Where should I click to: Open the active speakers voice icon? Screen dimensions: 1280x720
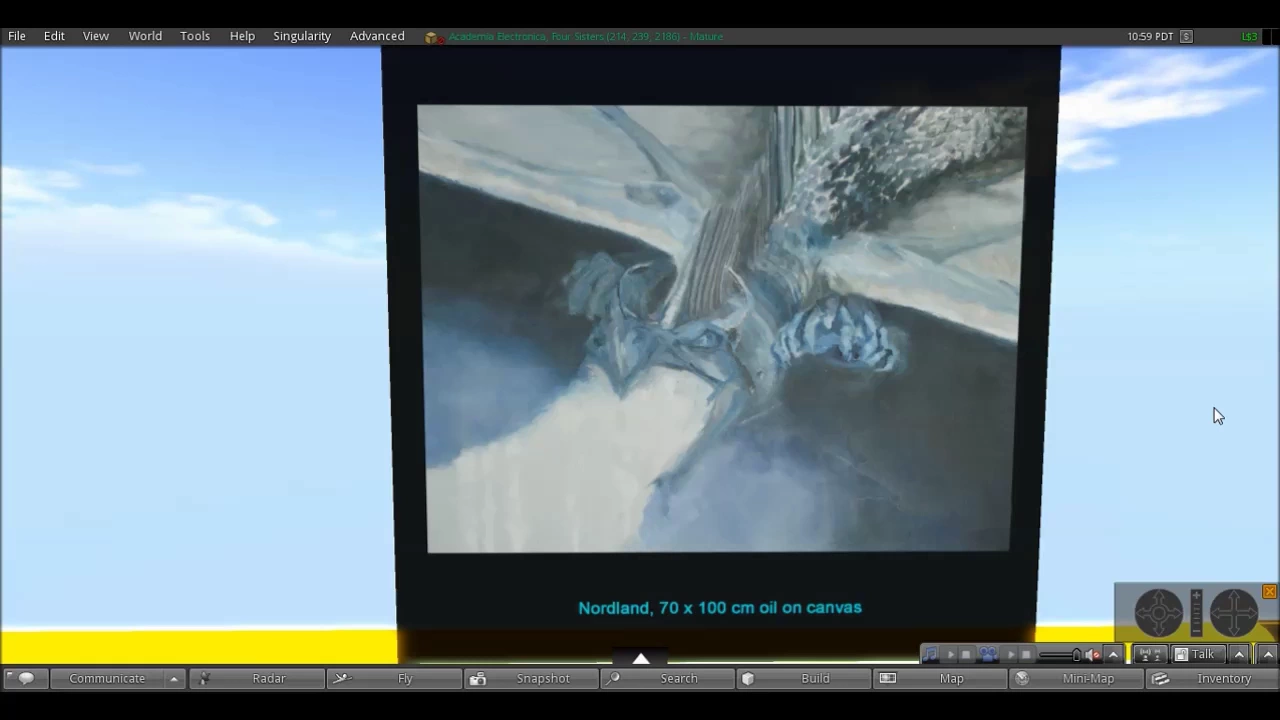coord(1151,655)
